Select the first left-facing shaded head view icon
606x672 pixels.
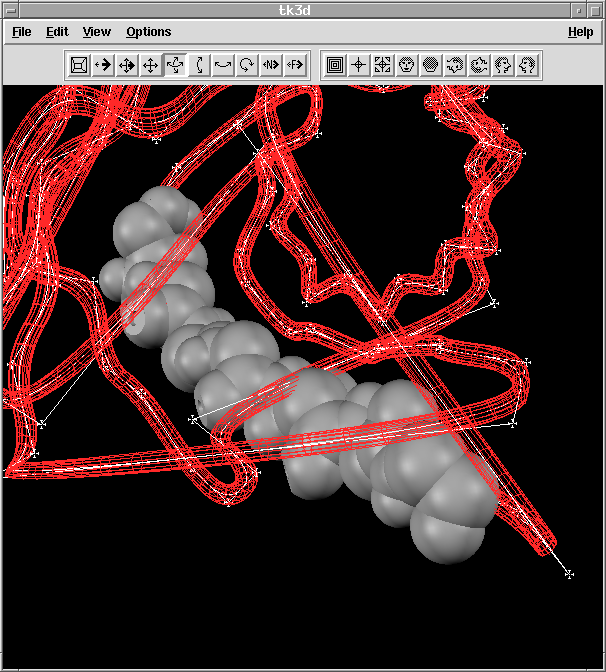tap(455, 65)
